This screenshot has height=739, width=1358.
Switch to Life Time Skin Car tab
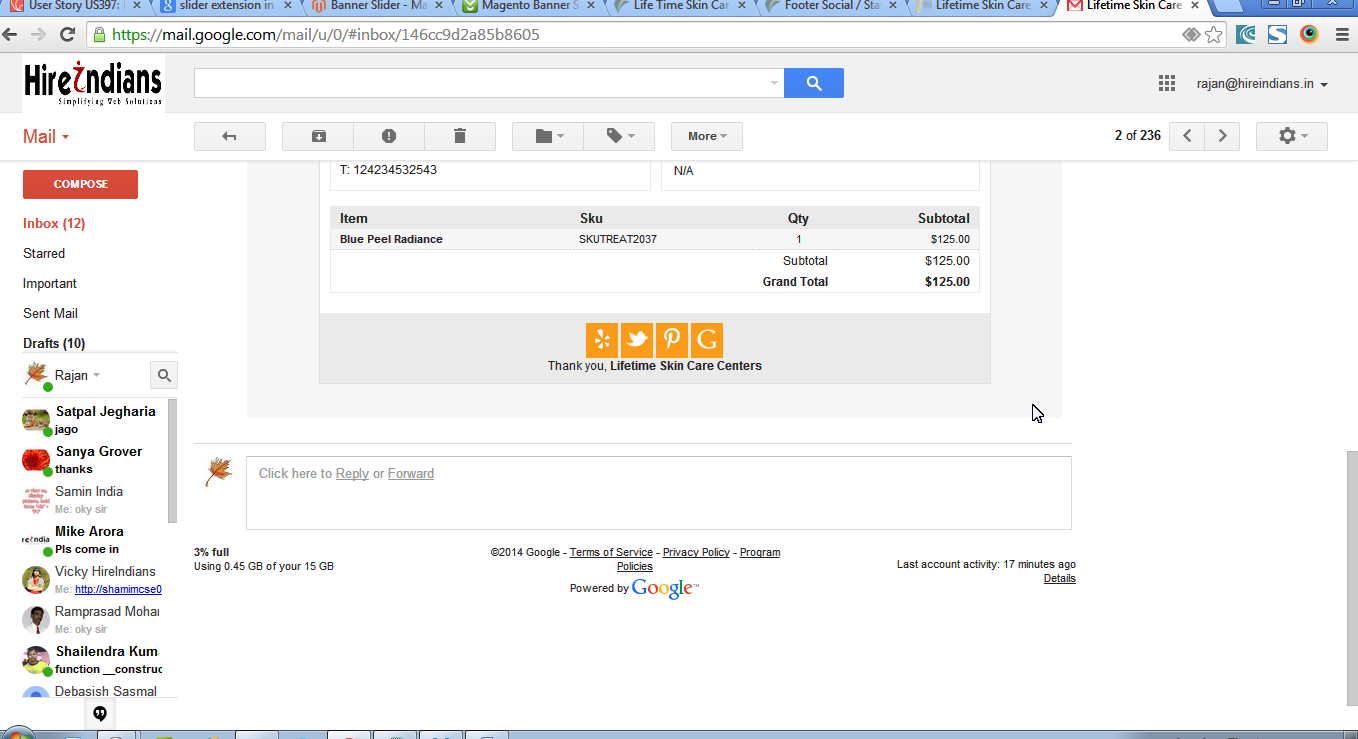tap(679, 6)
